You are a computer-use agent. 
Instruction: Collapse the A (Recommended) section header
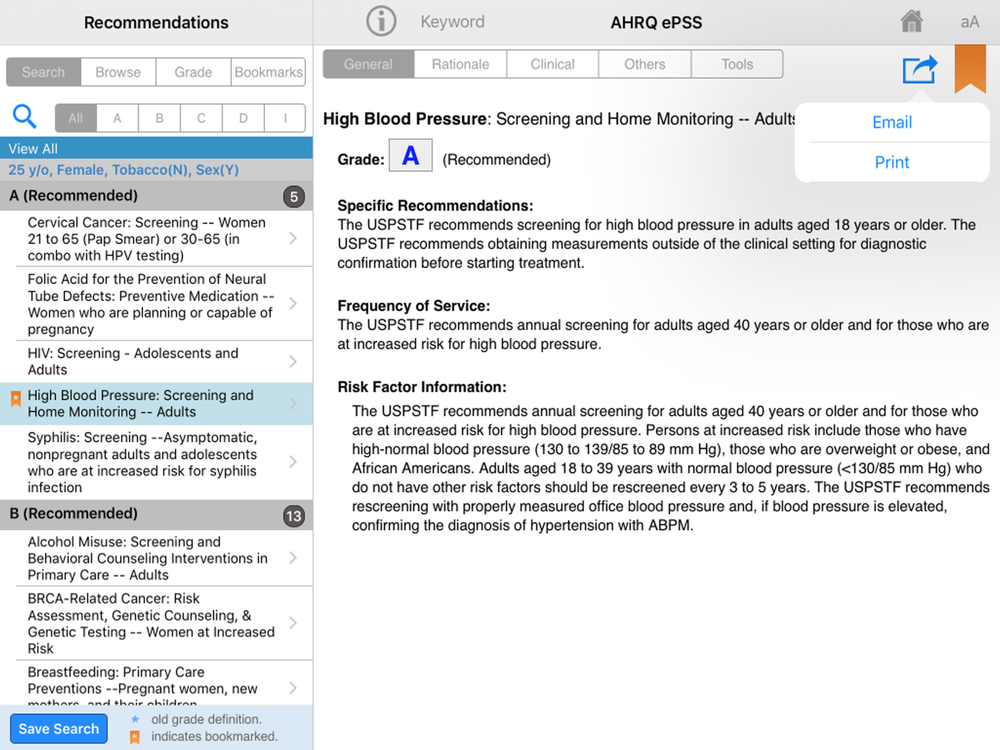coord(156,196)
